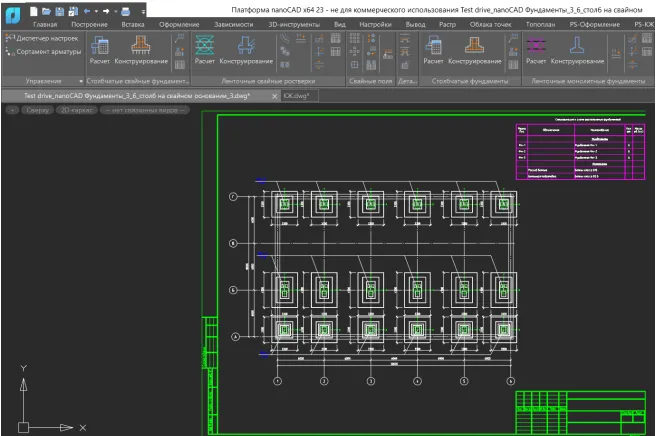Click Расчет in Ленточные свайные ростверки group
The height and width of the screenshot is (436, 656).
click(x=204, y=49)
